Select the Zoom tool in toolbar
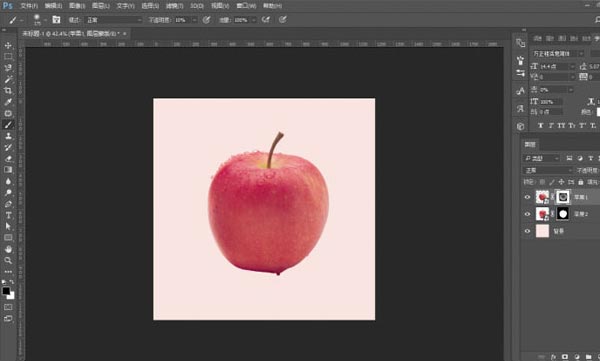Image resolution: width=600 pixels, height=361 pixels. (x=8, y=260)
